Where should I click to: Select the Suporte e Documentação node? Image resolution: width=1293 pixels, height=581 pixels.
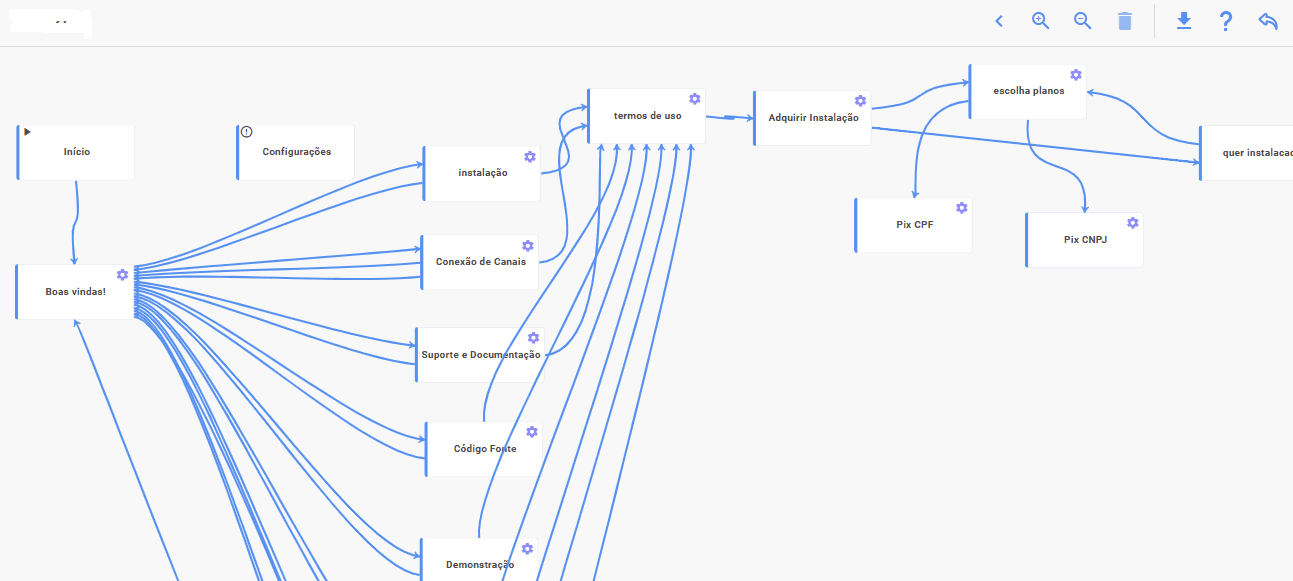480,355
